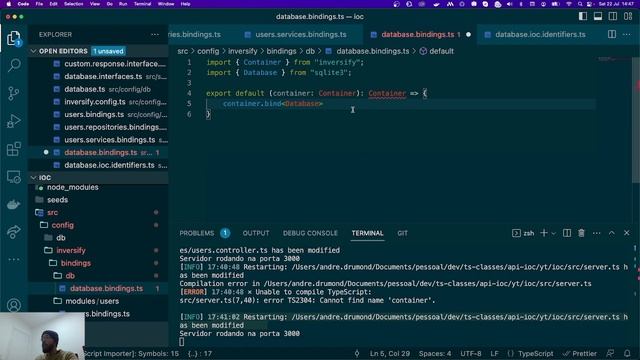This screenshot has width=640, height=360.
Task: Split the terminal pane
Action: pos(567,233)
